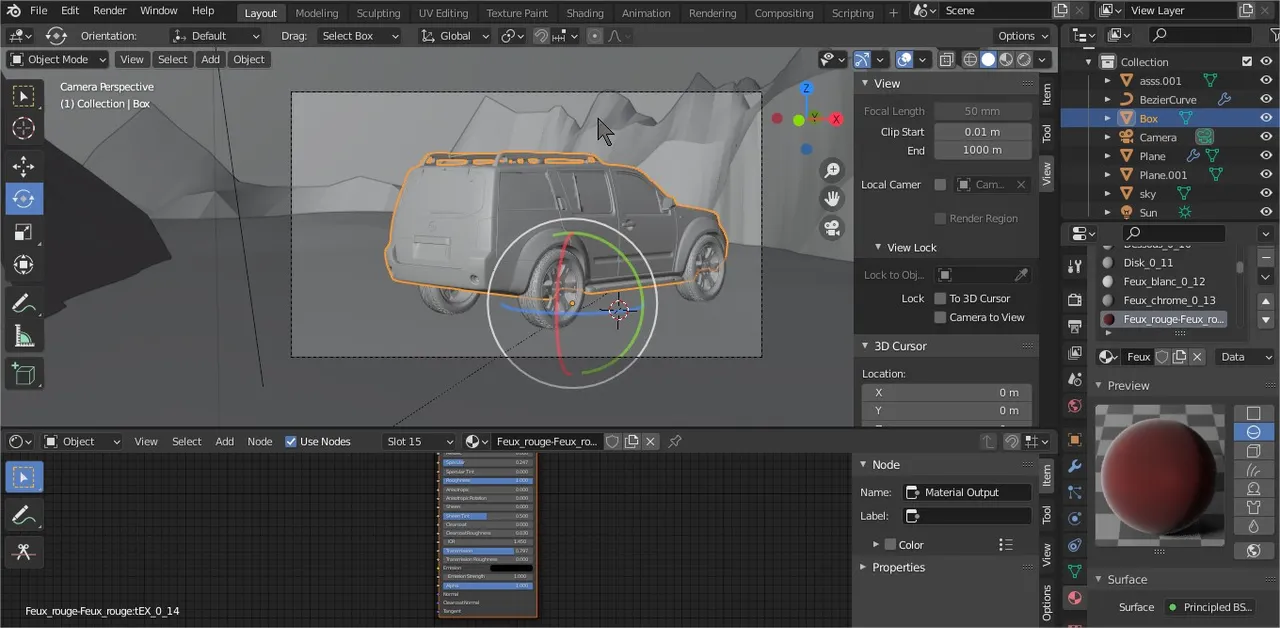Screen dimensions: 1280x628
Task: Collapse the View panel
Action: pyautogui.click(x=866, y=83)
